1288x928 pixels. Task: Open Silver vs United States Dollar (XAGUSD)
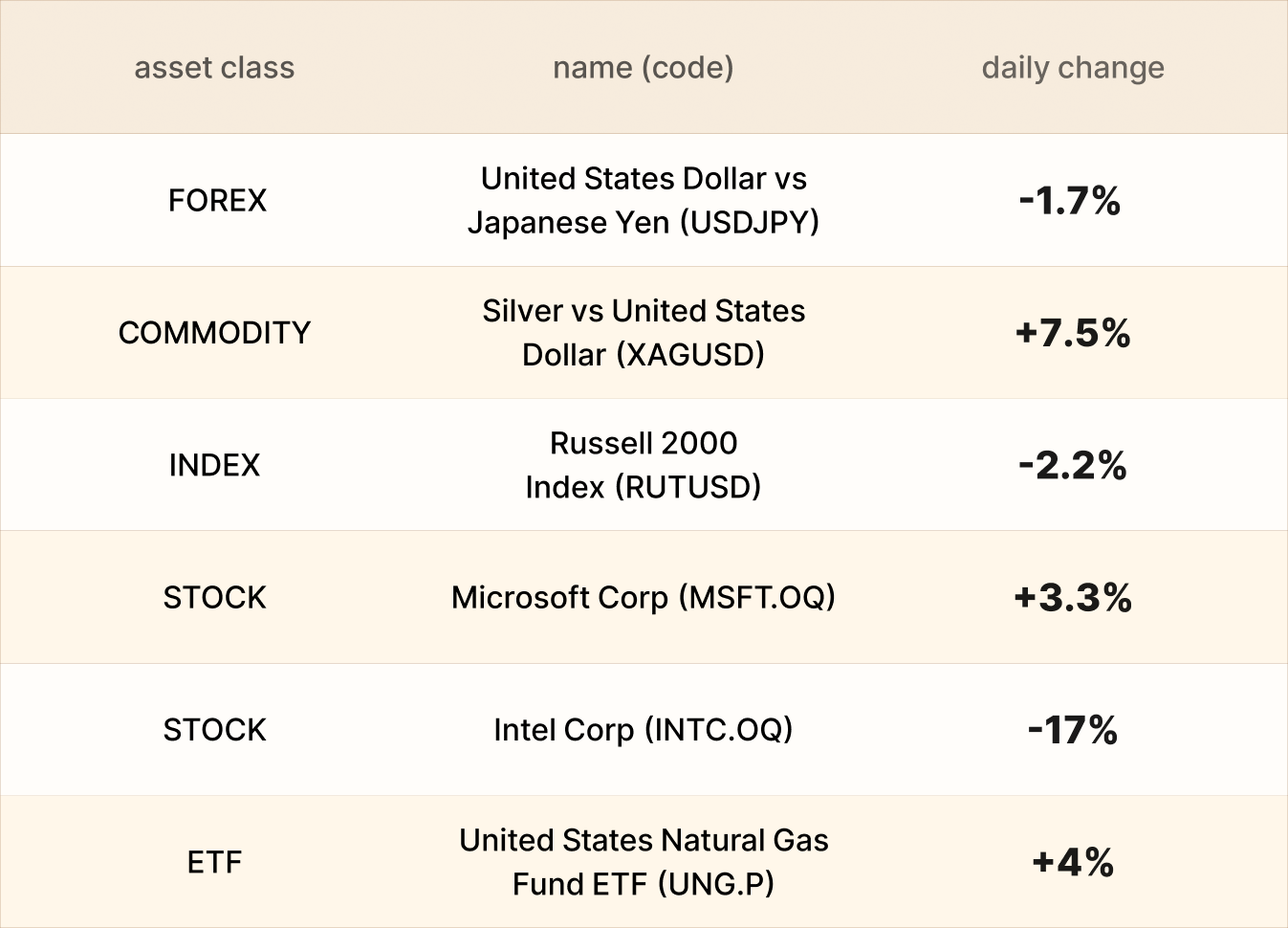[643, 333]
